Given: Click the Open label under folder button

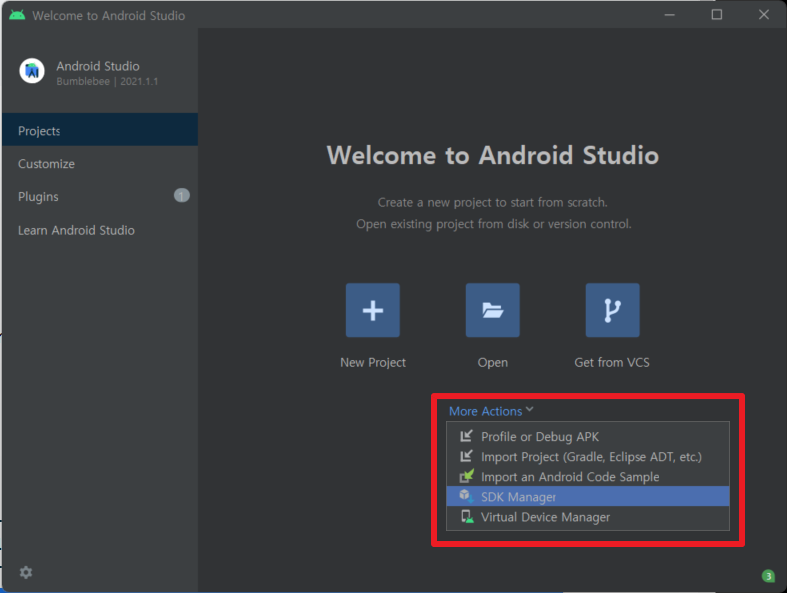Looking at the screenshot, I should pyautogui.click(x=492, y=363).
